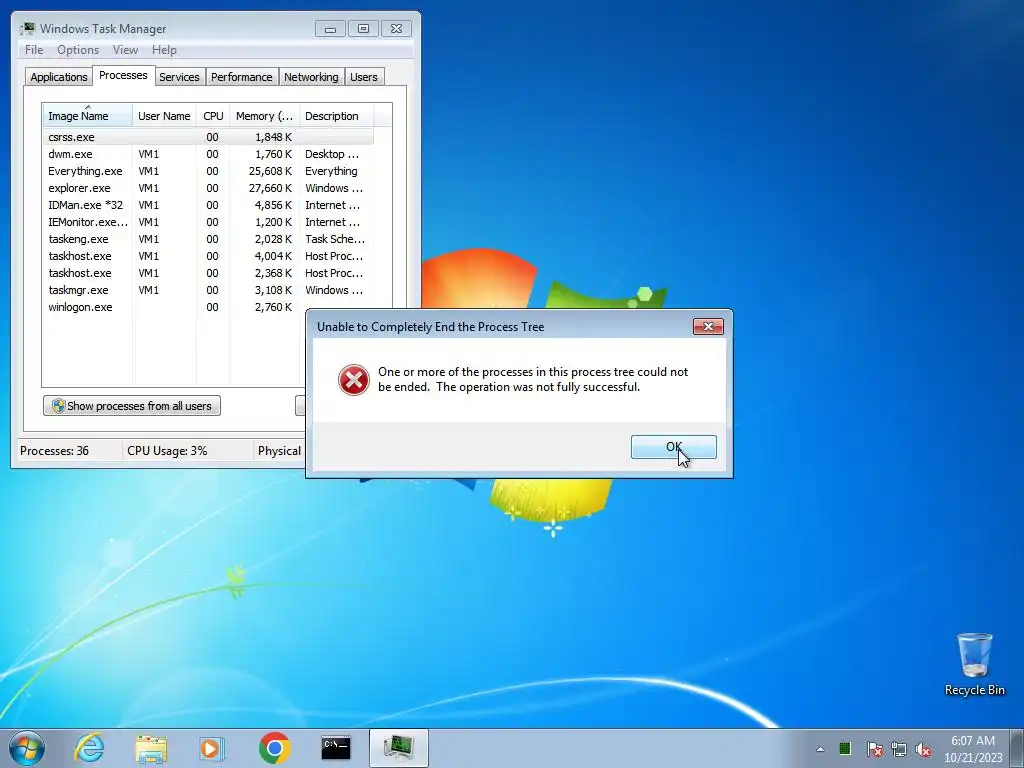Select the taskhost.exe row with 2,368 K

pyautogui.click(x=208, y=273)
